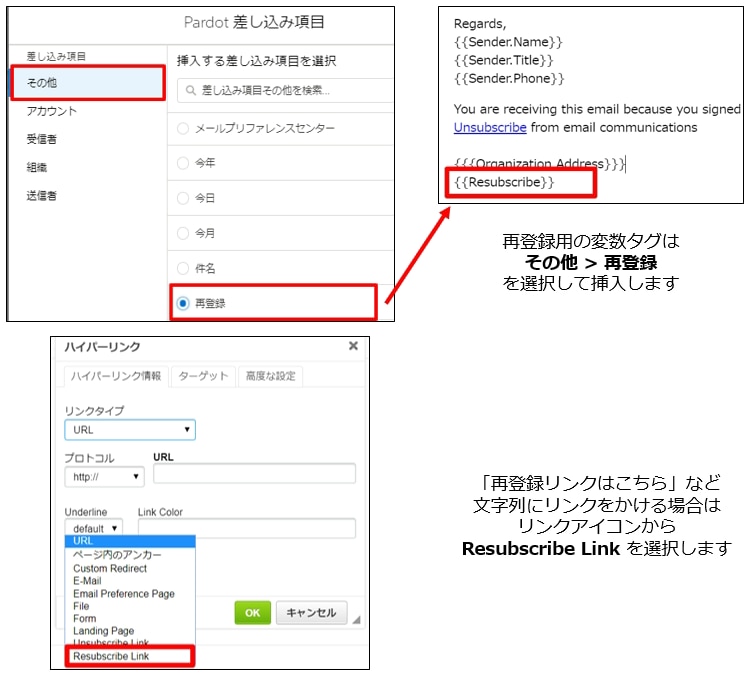Select Custom Redirect in list
The width and height of the screenshot is (750, 674).
coord(110,568)
